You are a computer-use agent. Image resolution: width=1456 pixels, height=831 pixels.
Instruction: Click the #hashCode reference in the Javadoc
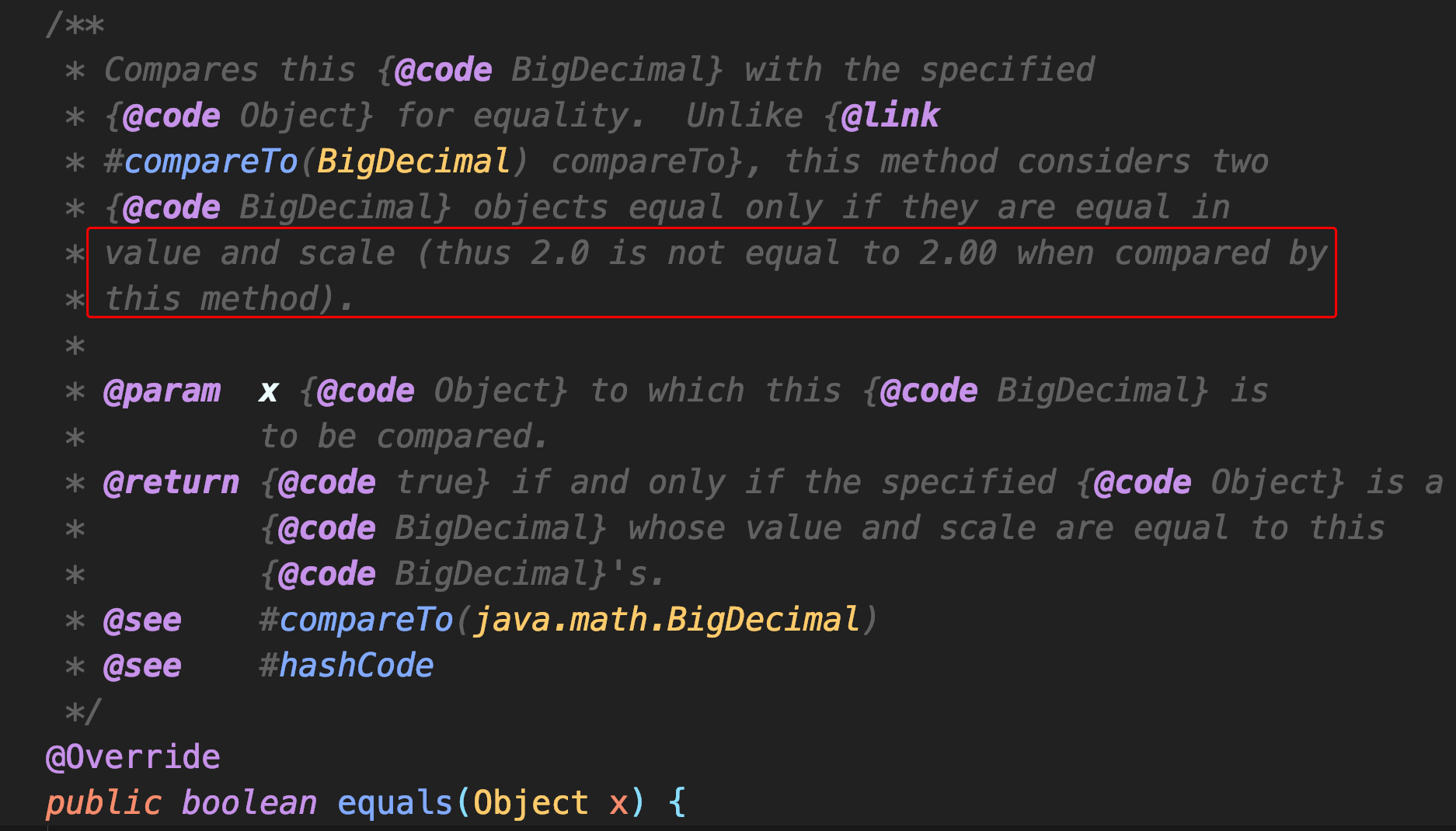coord(347,666)
